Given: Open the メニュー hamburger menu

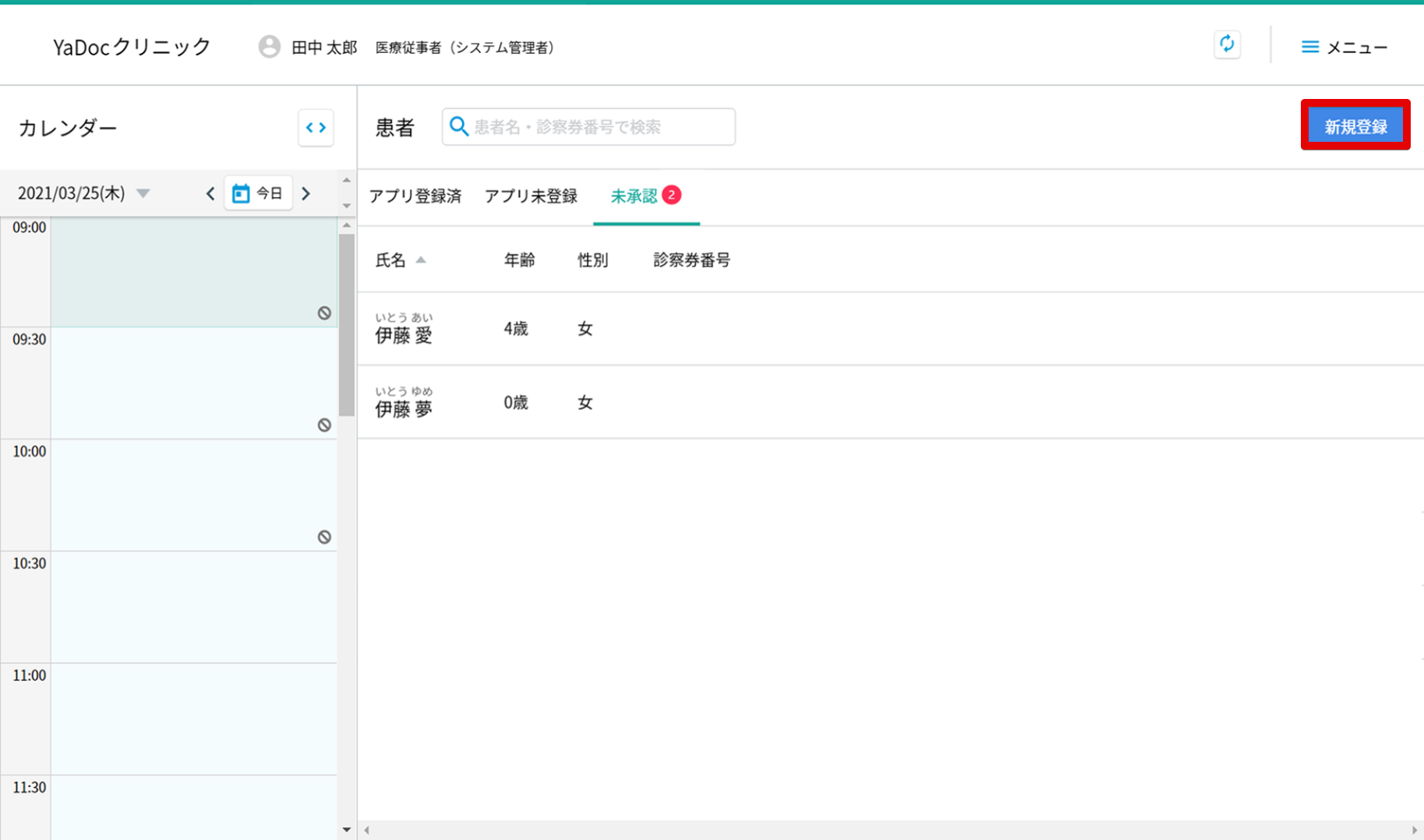Looking at the screenshot, I should pyautogui.click(x=1344, y=48).
